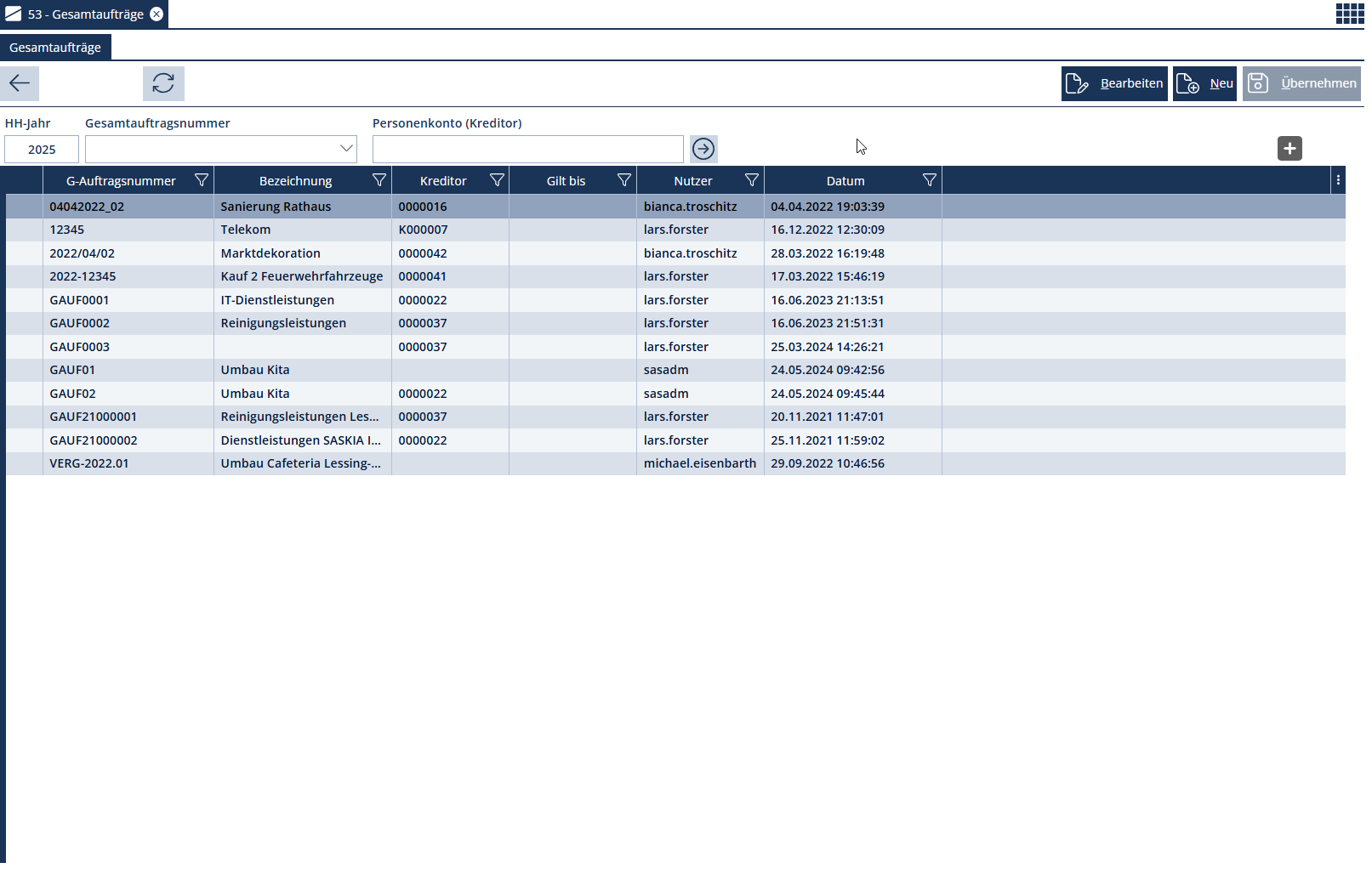Click the Bearbeiten button

coord(1114,83)
